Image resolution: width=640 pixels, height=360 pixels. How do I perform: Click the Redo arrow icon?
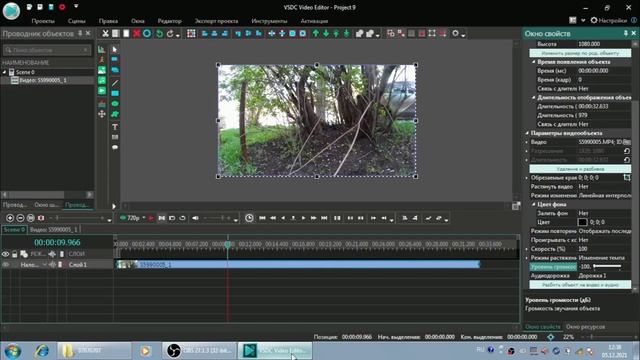(x=170, y=33)
